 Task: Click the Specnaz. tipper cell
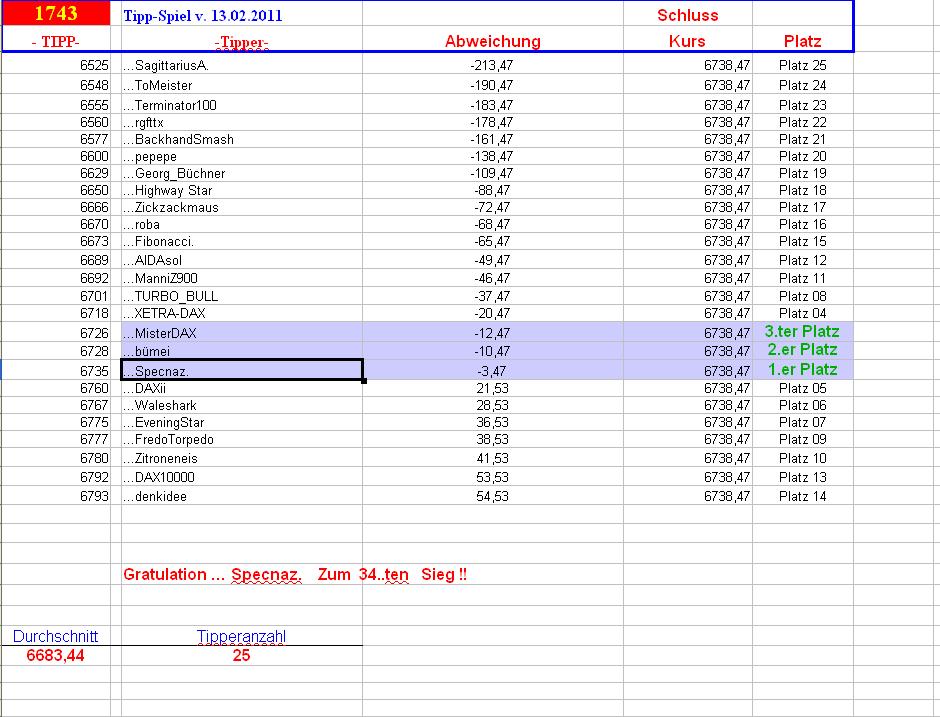point(242,370)
